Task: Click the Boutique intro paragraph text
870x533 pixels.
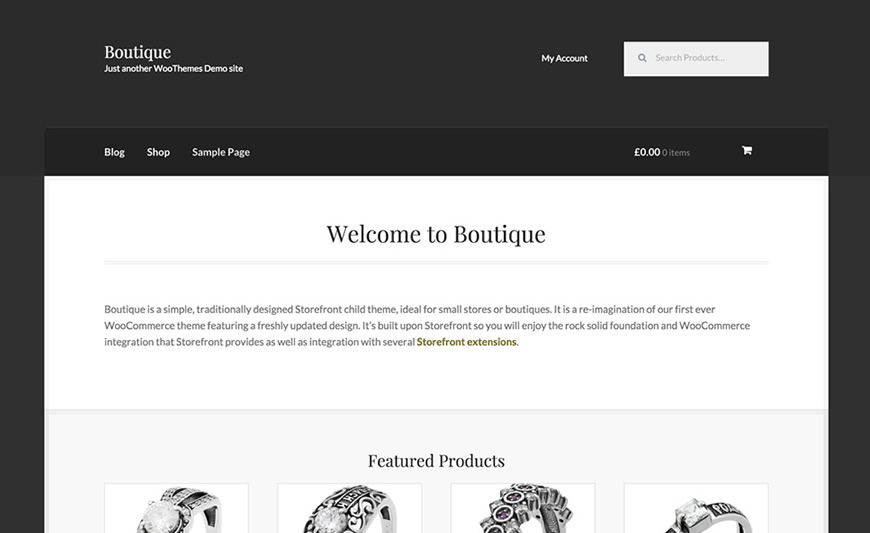Action: click(427, 326)
